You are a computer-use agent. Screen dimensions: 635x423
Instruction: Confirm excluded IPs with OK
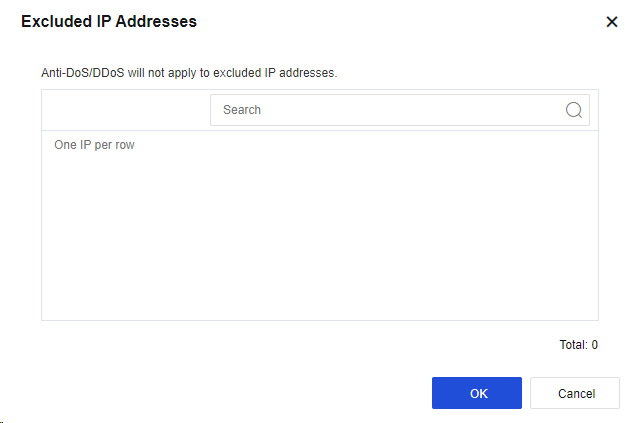pyautogui.click(x=477, y=393)
